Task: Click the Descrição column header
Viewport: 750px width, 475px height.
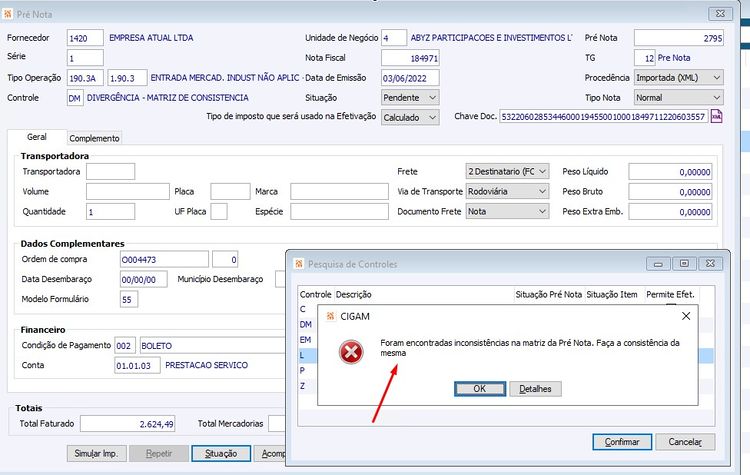Action: tap(353, 295)
